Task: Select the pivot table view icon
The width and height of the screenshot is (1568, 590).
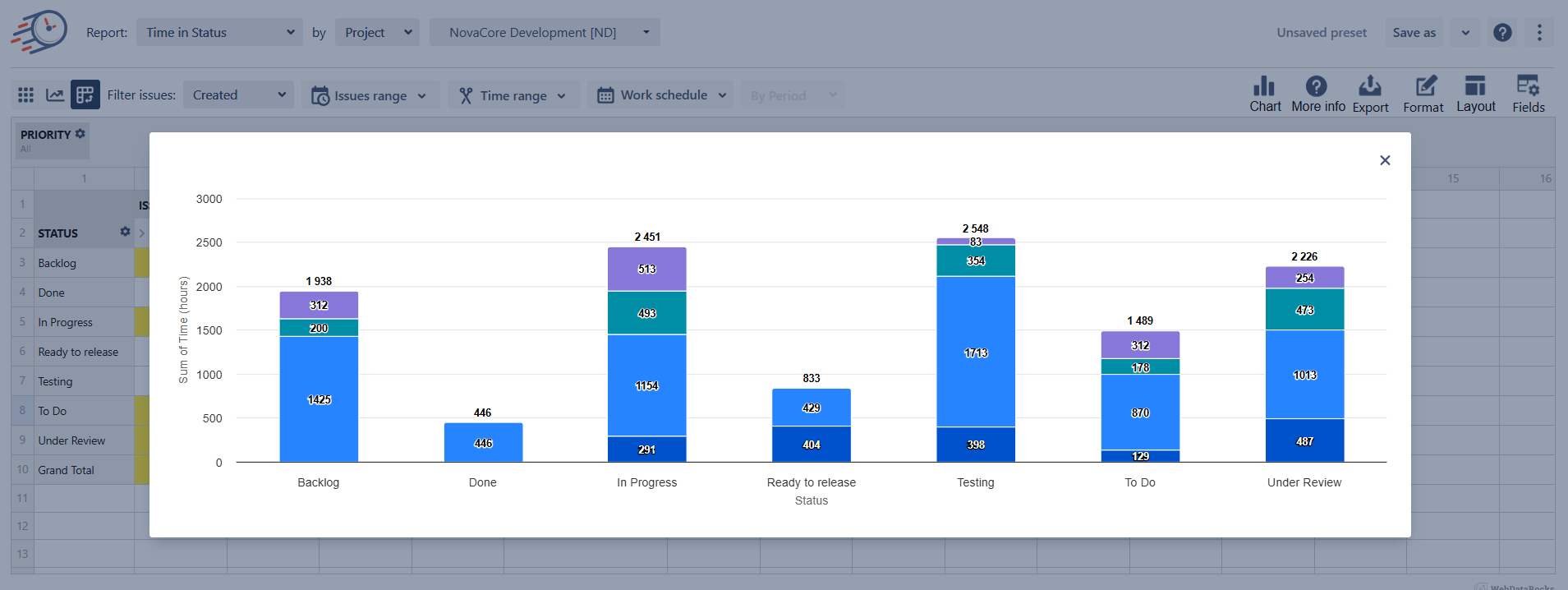Action: click(85, 95)
